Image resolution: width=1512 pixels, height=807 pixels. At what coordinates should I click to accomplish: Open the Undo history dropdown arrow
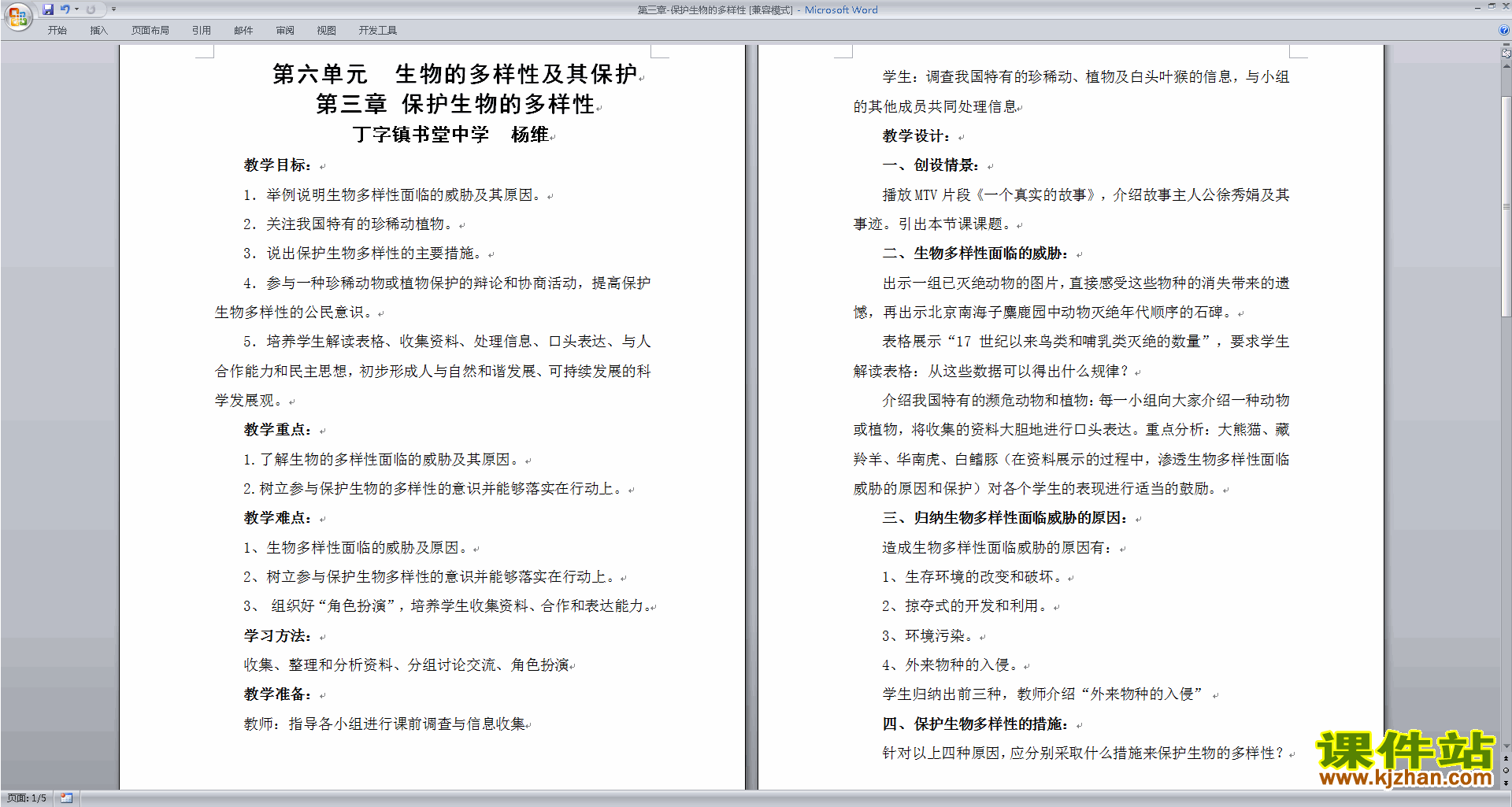(x=77, y=9)
